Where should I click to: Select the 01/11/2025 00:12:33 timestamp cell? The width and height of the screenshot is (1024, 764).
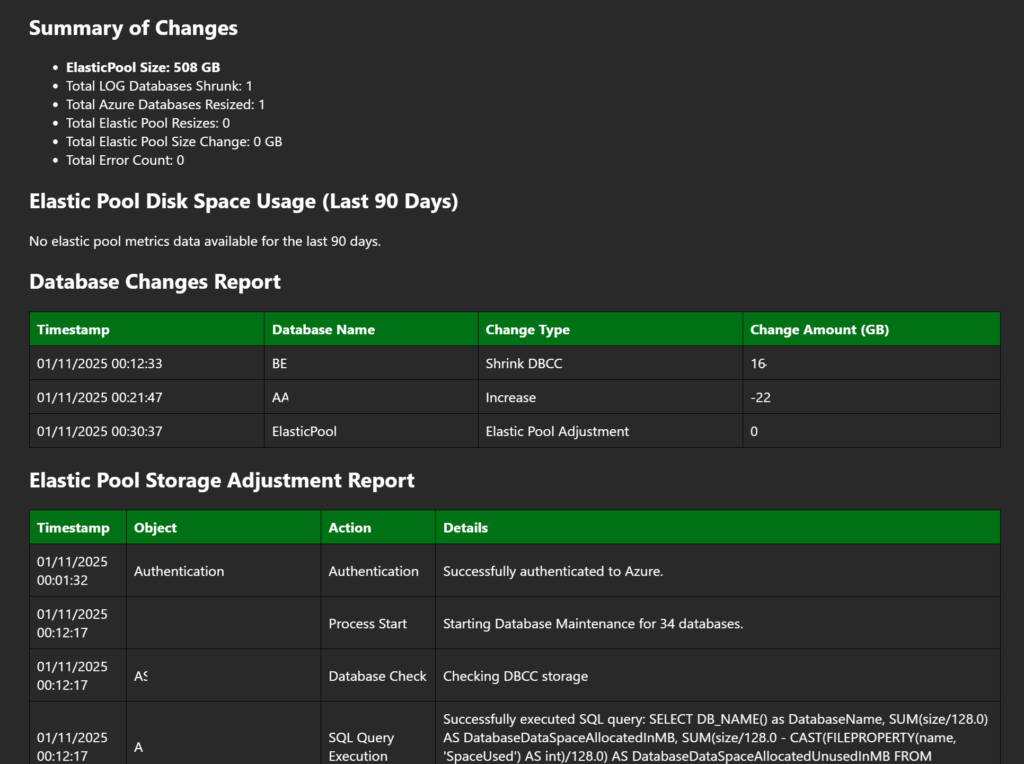click(x=99, y=363)
